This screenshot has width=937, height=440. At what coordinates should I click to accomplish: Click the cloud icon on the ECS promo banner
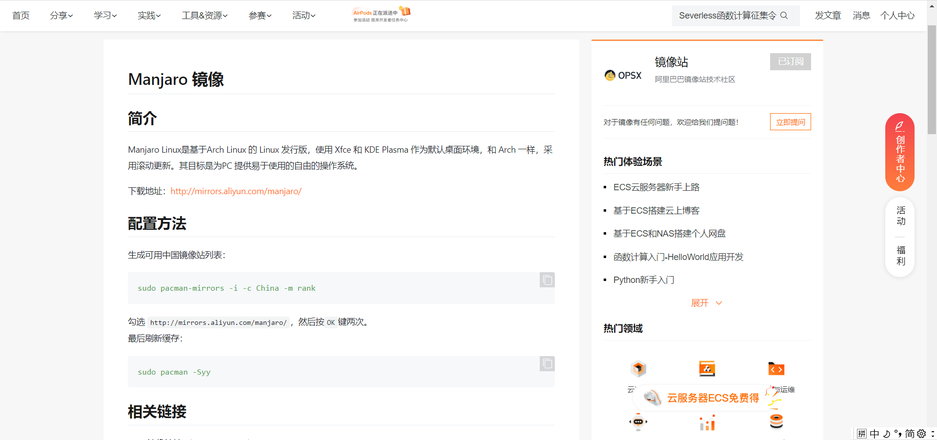pos(652,398)
